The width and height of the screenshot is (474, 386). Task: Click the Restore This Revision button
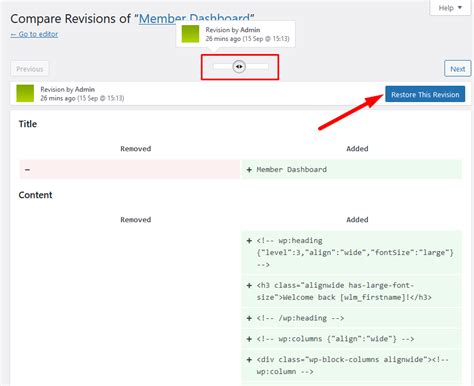[x=425, y=94]
